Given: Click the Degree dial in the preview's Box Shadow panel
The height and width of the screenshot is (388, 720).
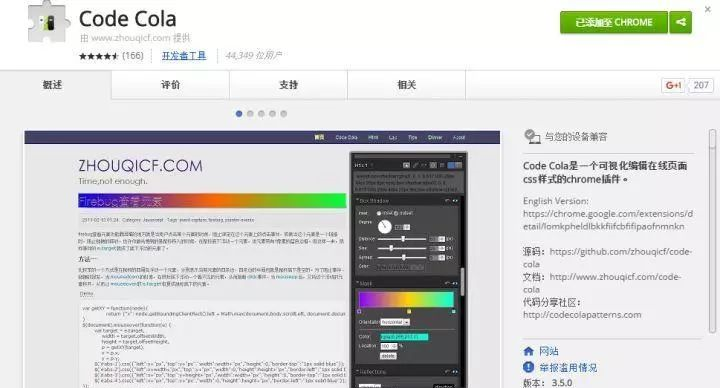Looking at the screenshot, I should tap(385, 226).
